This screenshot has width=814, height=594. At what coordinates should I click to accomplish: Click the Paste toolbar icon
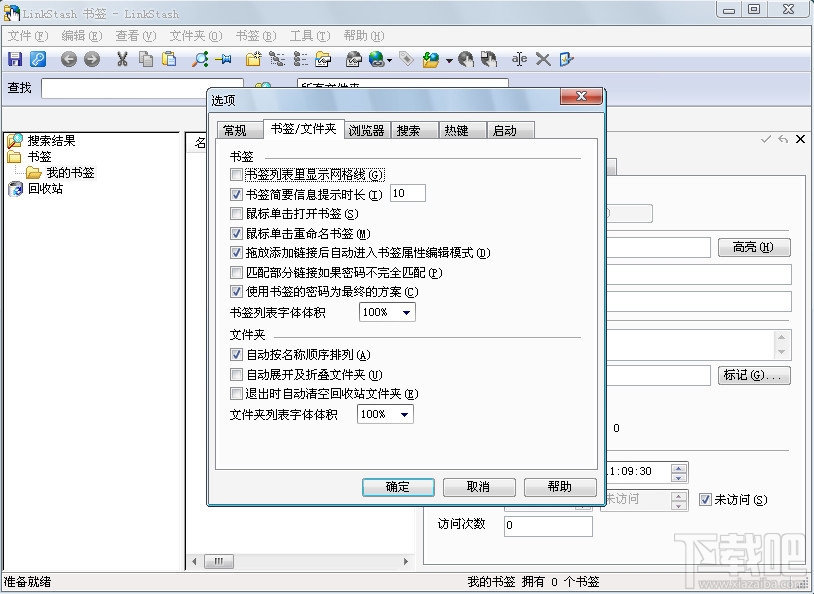168,59
